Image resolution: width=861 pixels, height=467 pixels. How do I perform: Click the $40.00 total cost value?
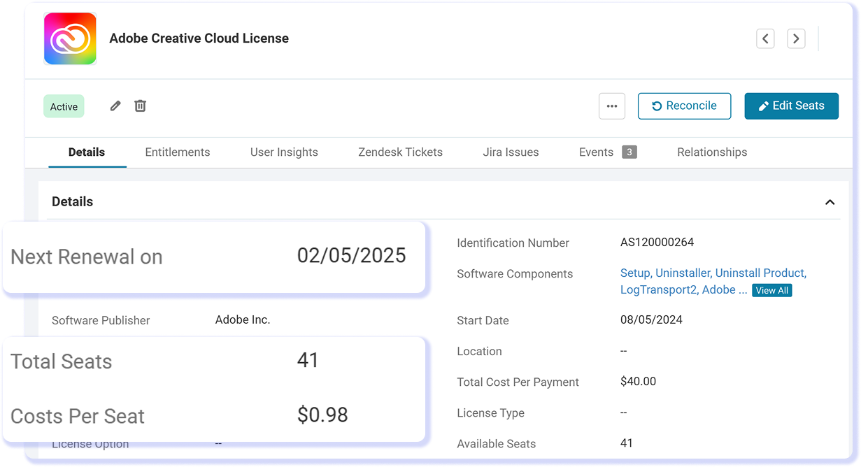coord(638,381)
